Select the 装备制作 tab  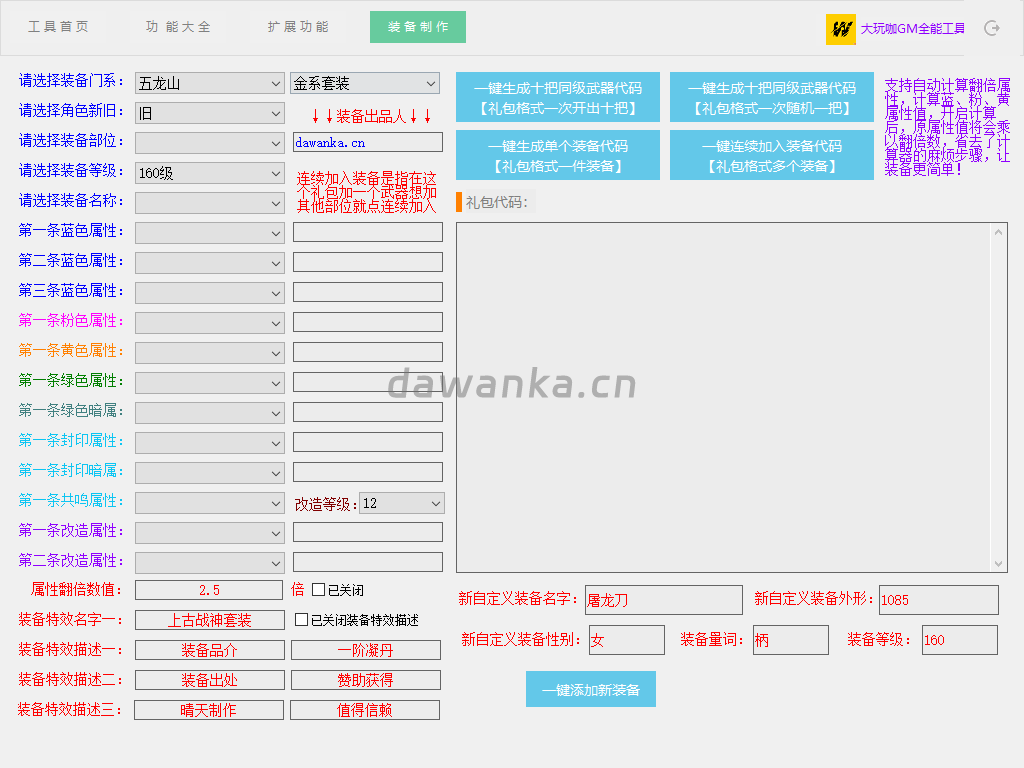pos(418,27)
